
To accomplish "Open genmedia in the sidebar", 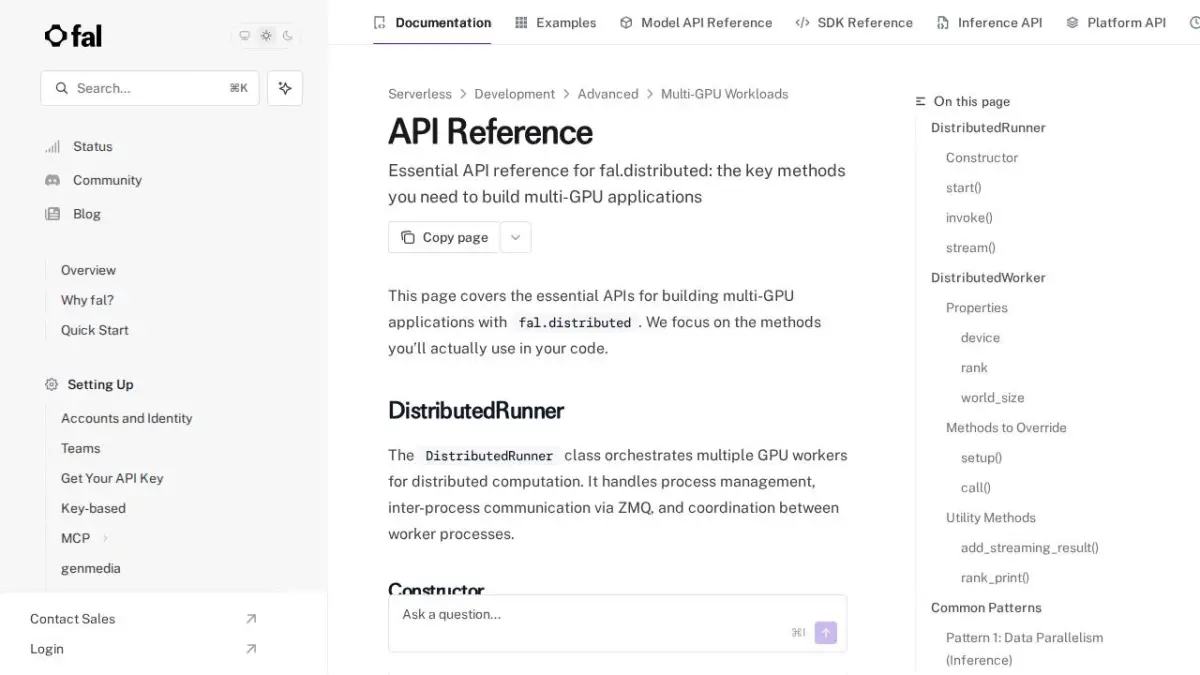I will (x=91, y=568).
